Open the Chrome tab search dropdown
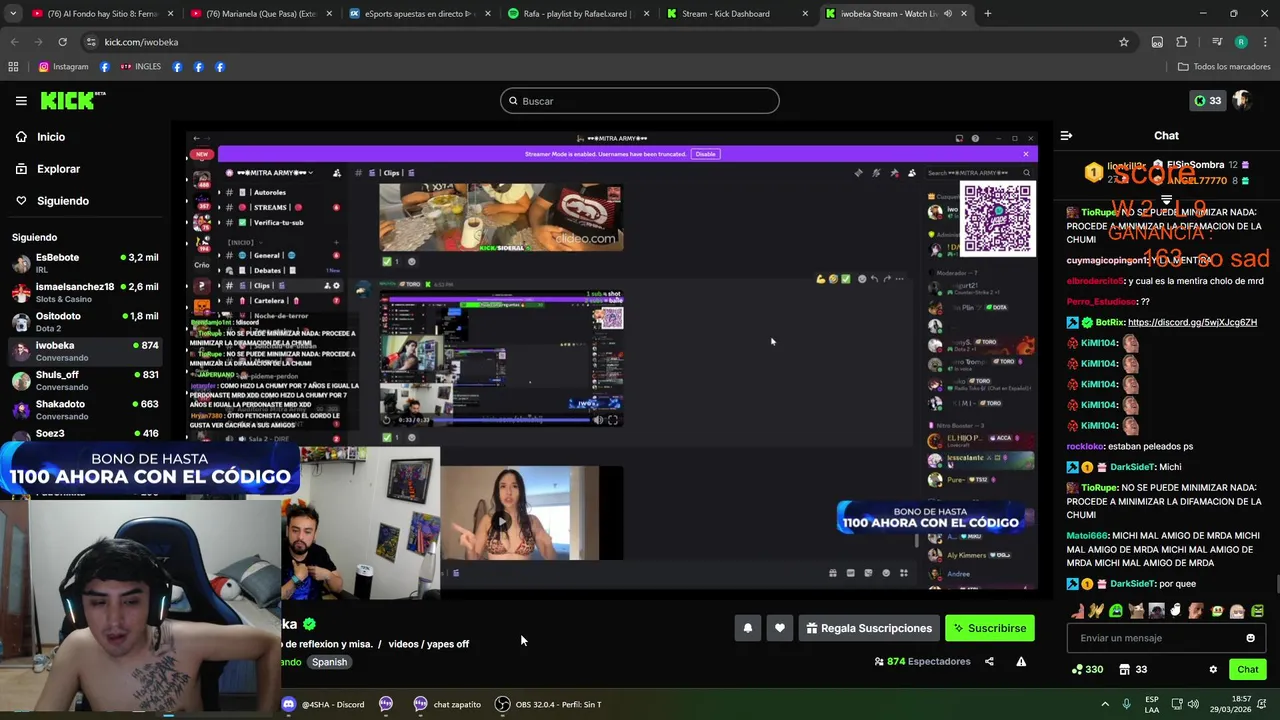Screen dimensions: 1280x720 14,14
